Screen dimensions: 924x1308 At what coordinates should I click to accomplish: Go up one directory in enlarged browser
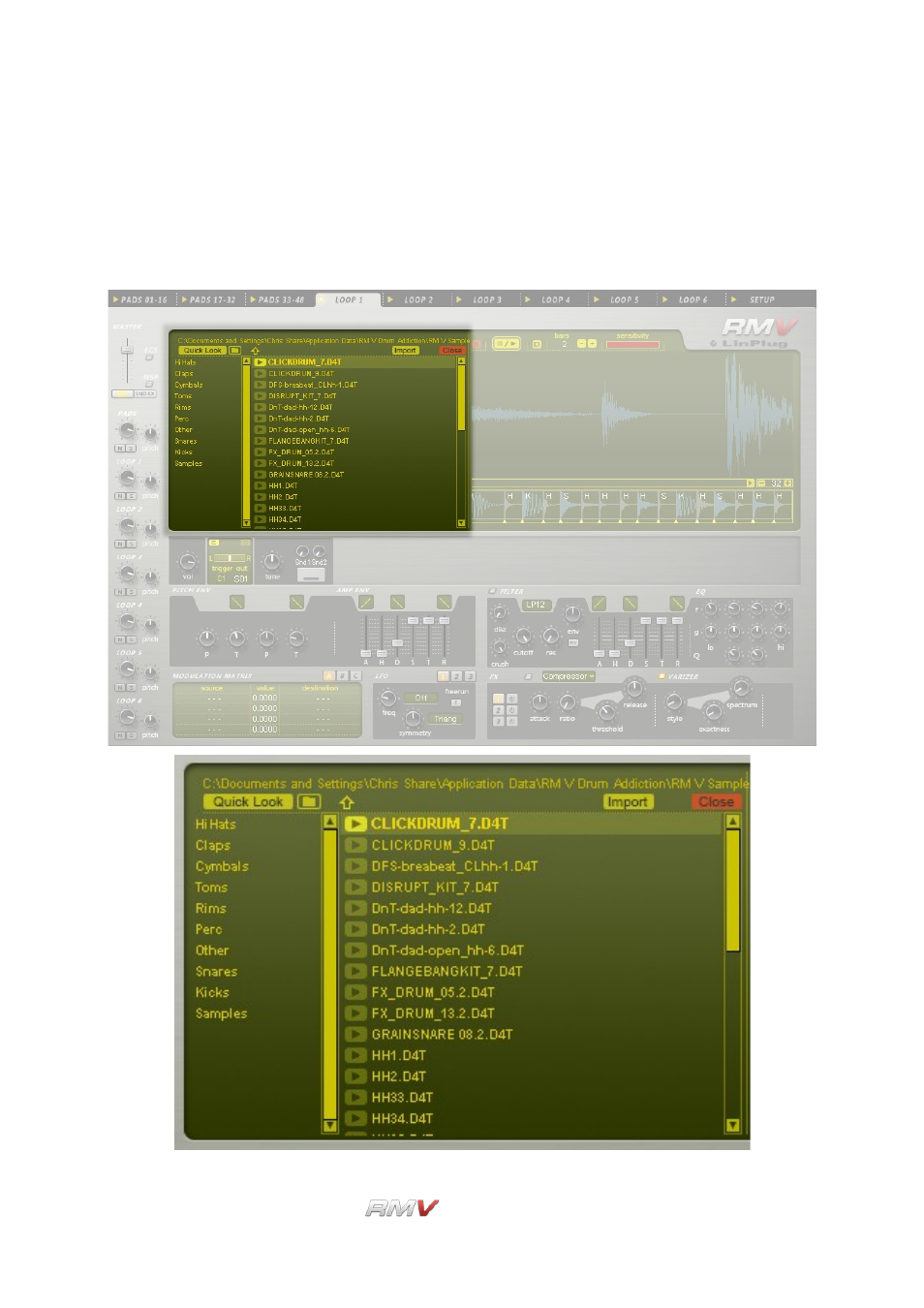347,802
